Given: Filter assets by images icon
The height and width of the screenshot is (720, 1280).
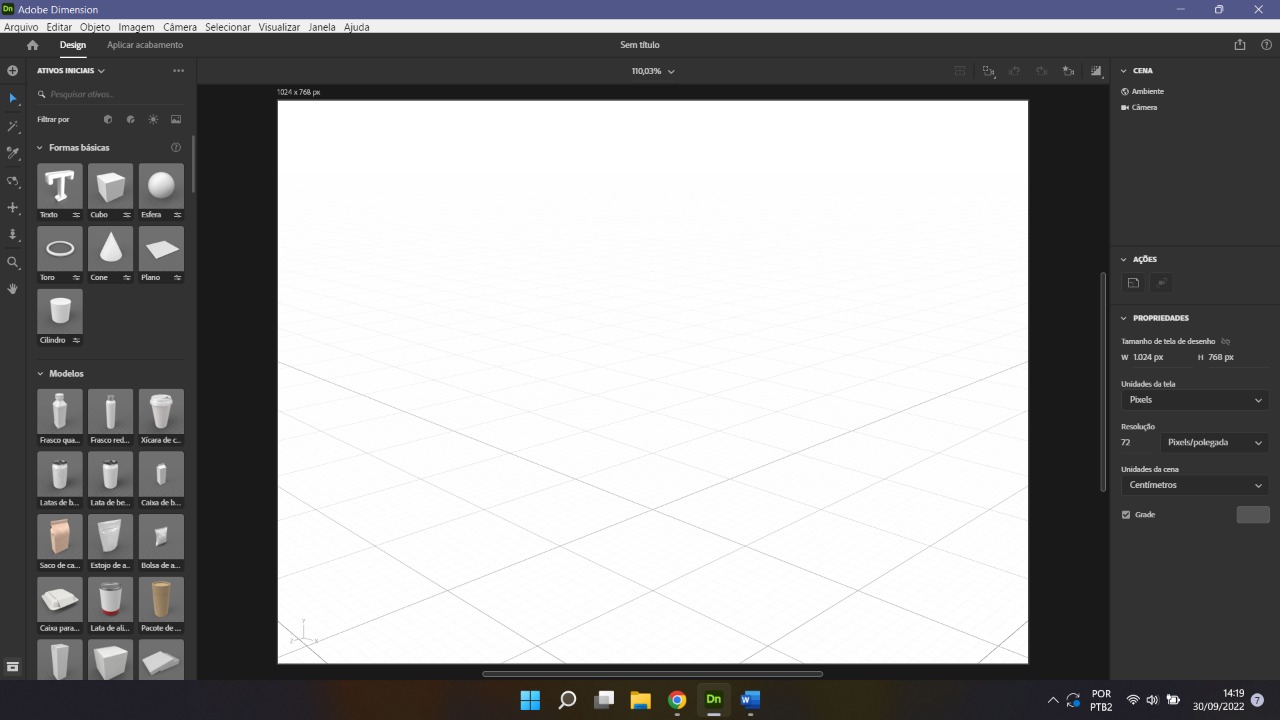Looking at the screenshot, I should point(176,119).
